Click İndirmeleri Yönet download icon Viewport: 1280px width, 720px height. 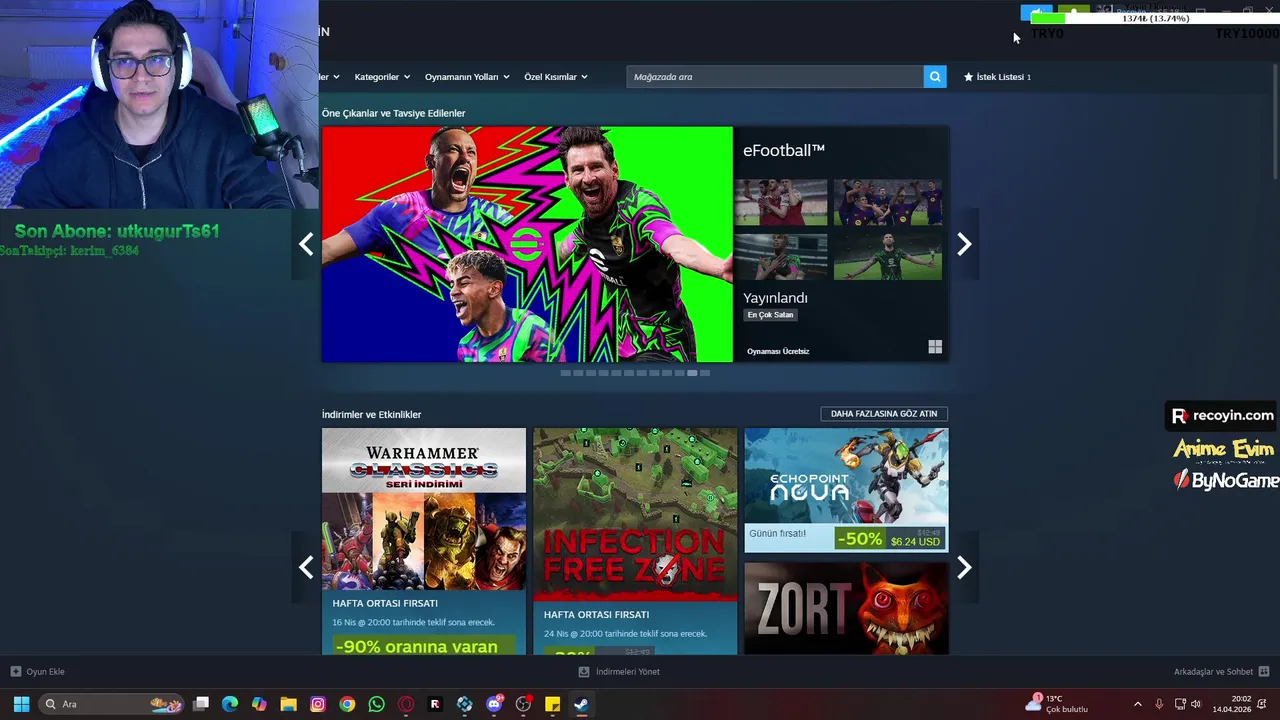coord(584,672)
